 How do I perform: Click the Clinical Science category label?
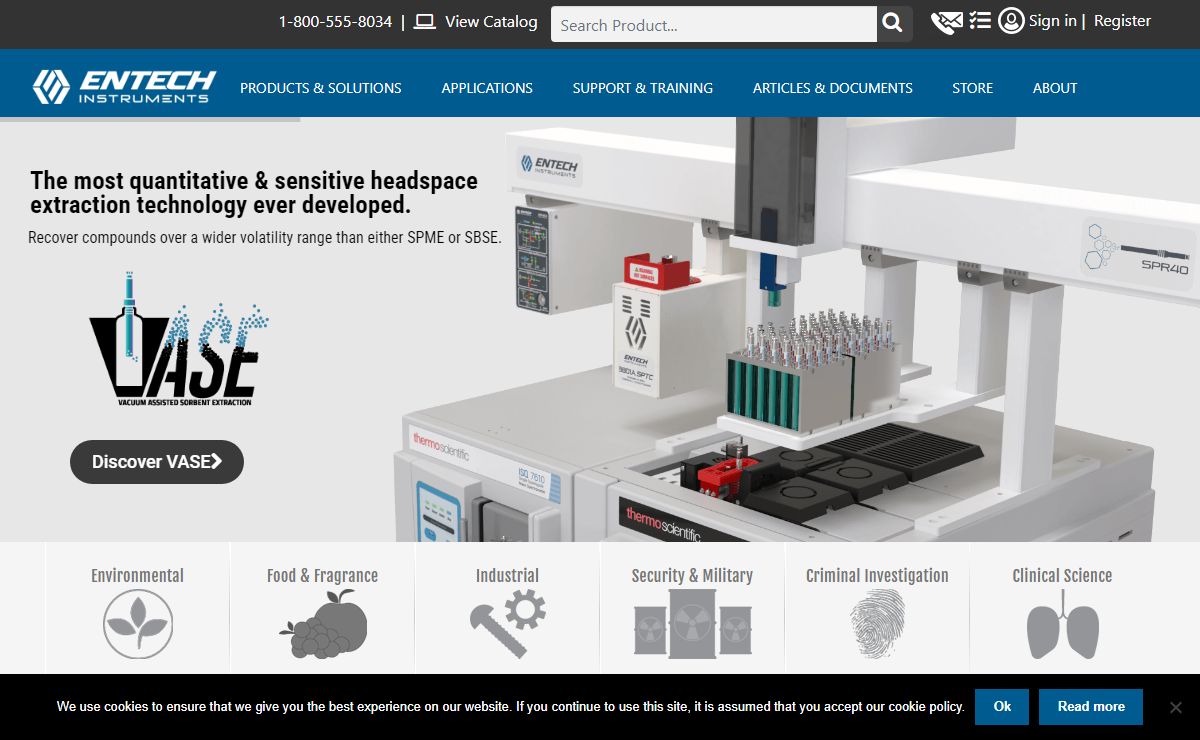click(x=1062, y=575)
